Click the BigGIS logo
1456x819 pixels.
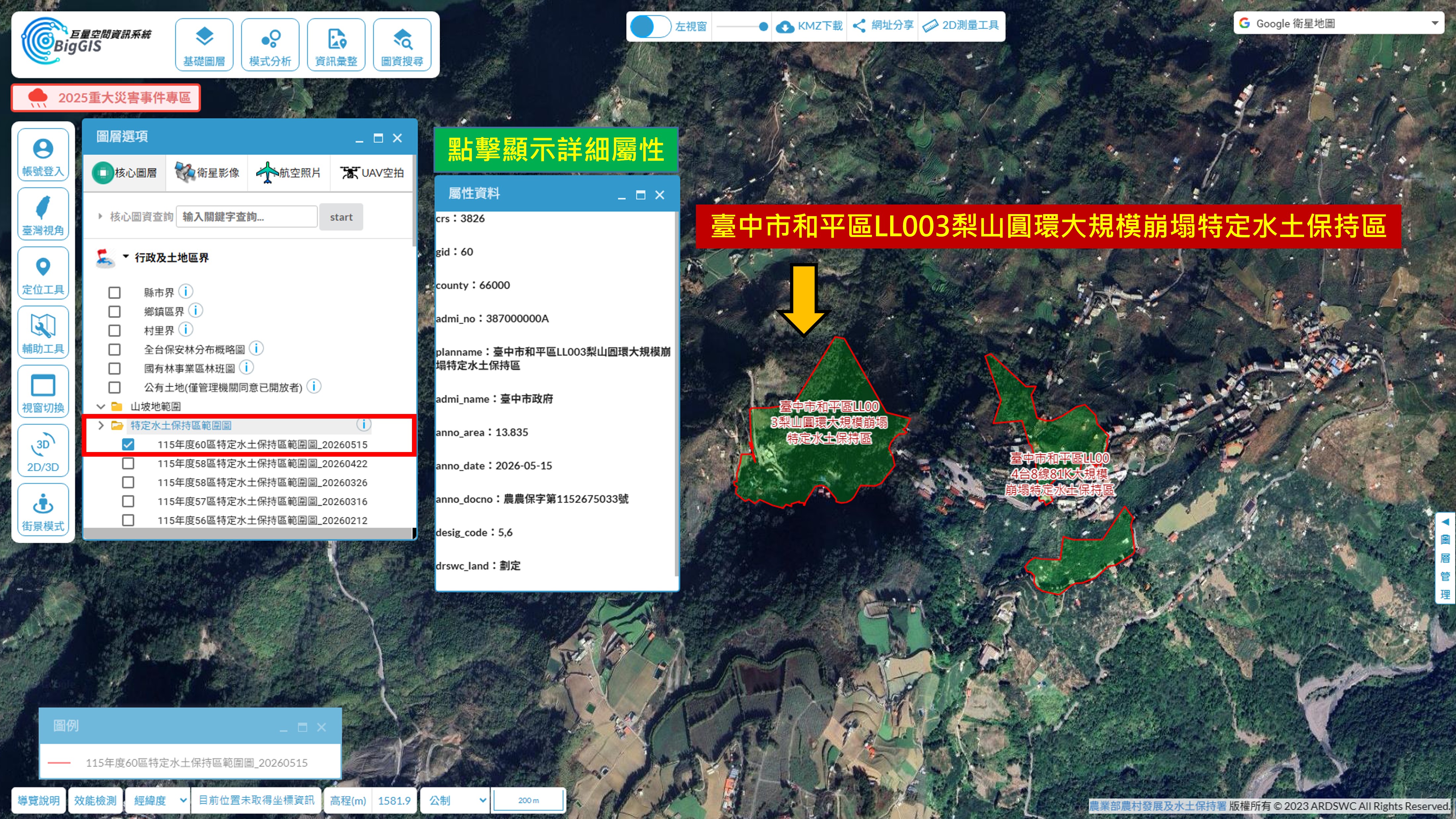coord(86,41)
